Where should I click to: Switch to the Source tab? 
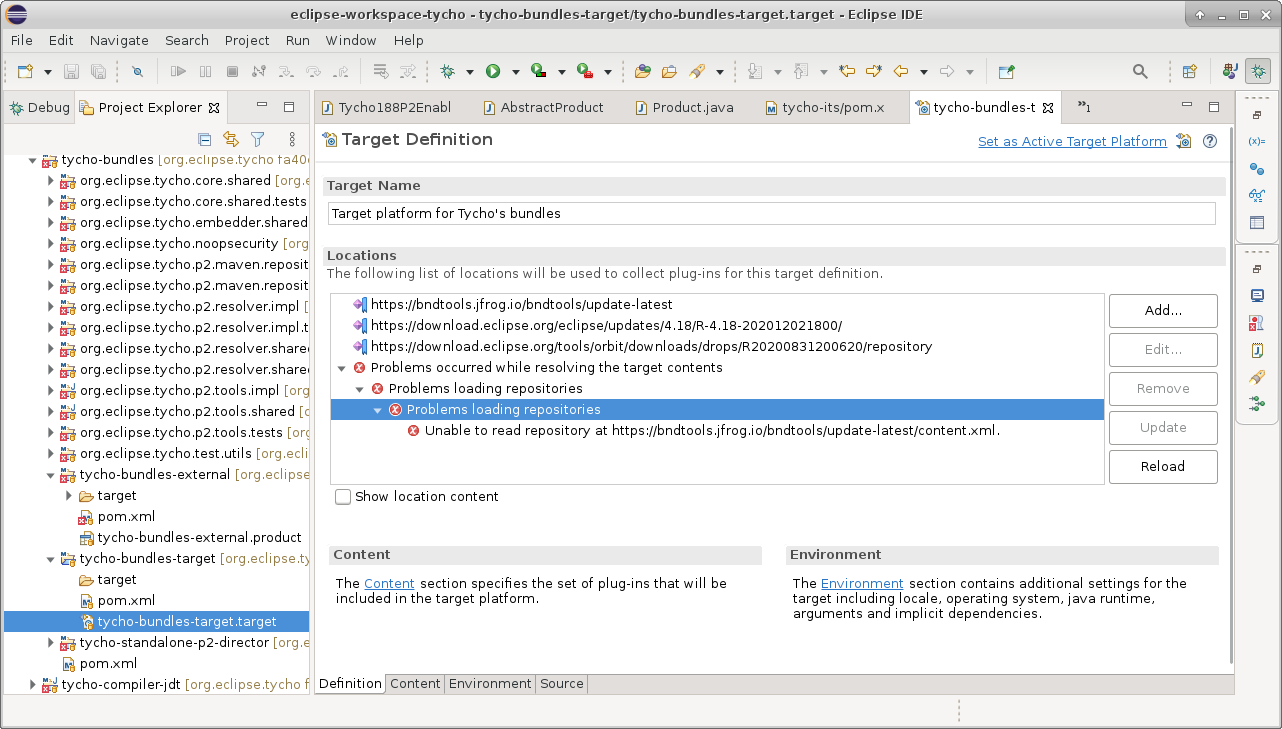pyautogui.click(x=561, y=684)
